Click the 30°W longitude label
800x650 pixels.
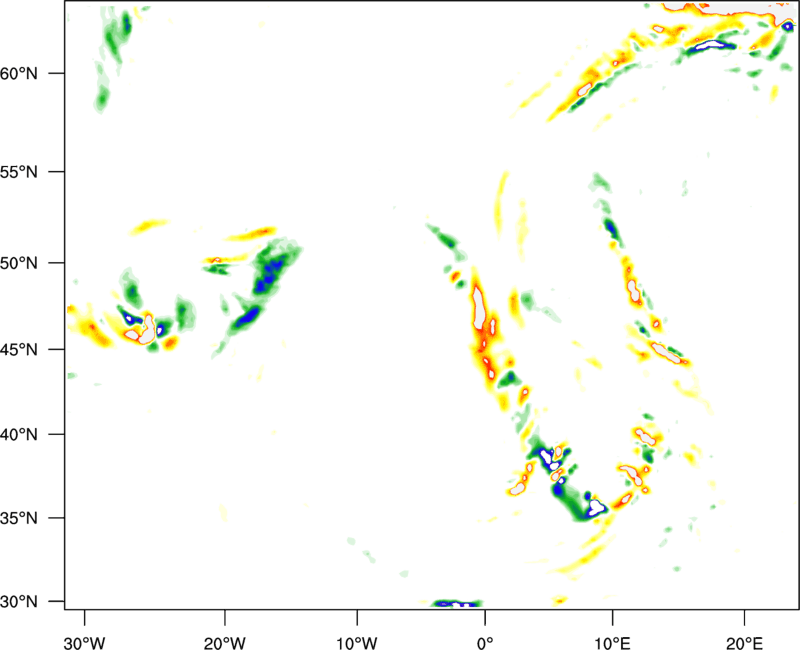(x=85, y=643)
